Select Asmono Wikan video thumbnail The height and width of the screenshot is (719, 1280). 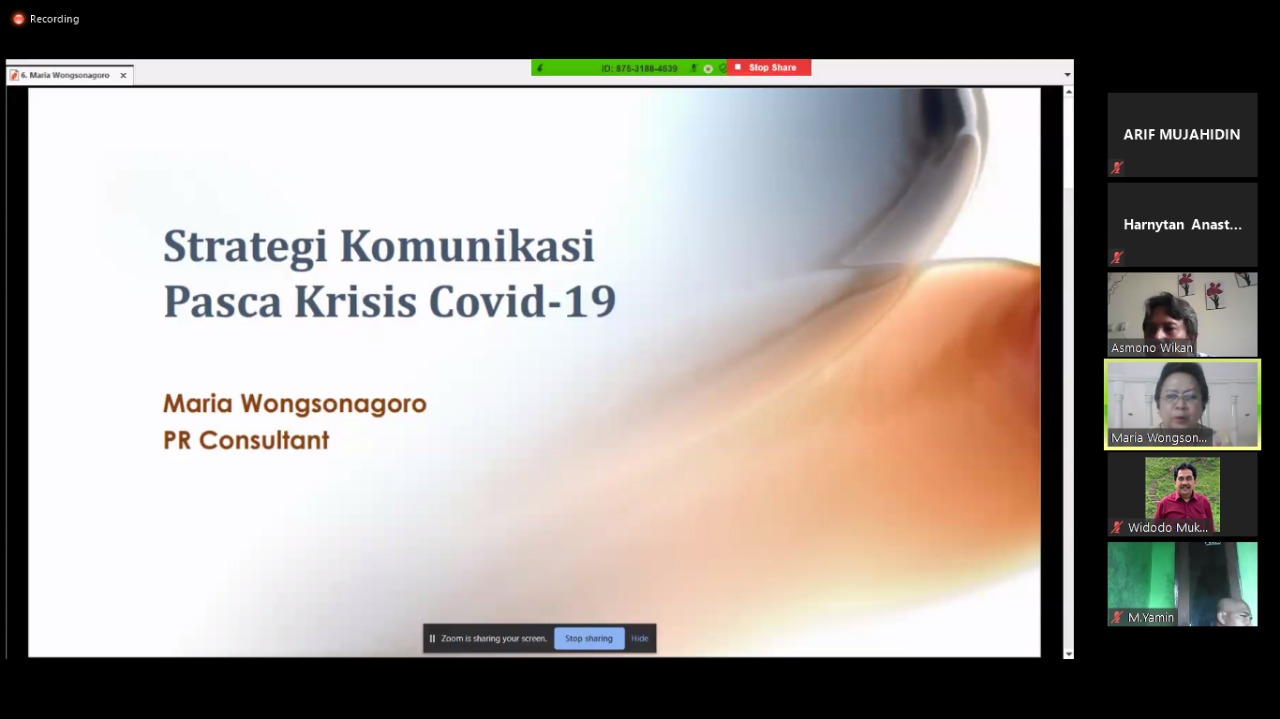click(x=1182, y=314)
